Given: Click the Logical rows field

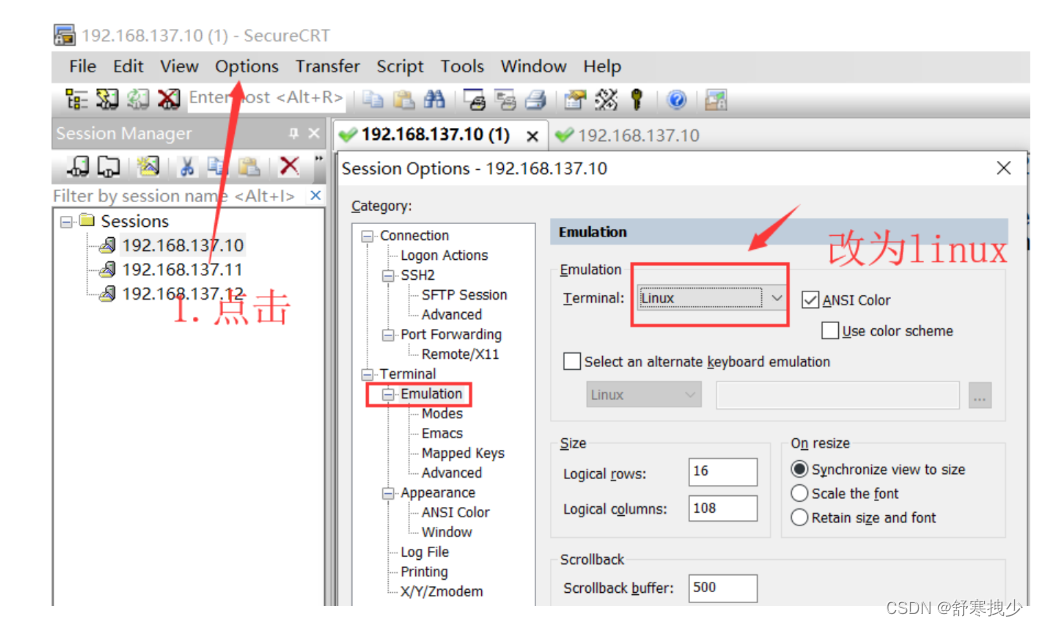Looking at the screenshot, I should click(722, 472).
